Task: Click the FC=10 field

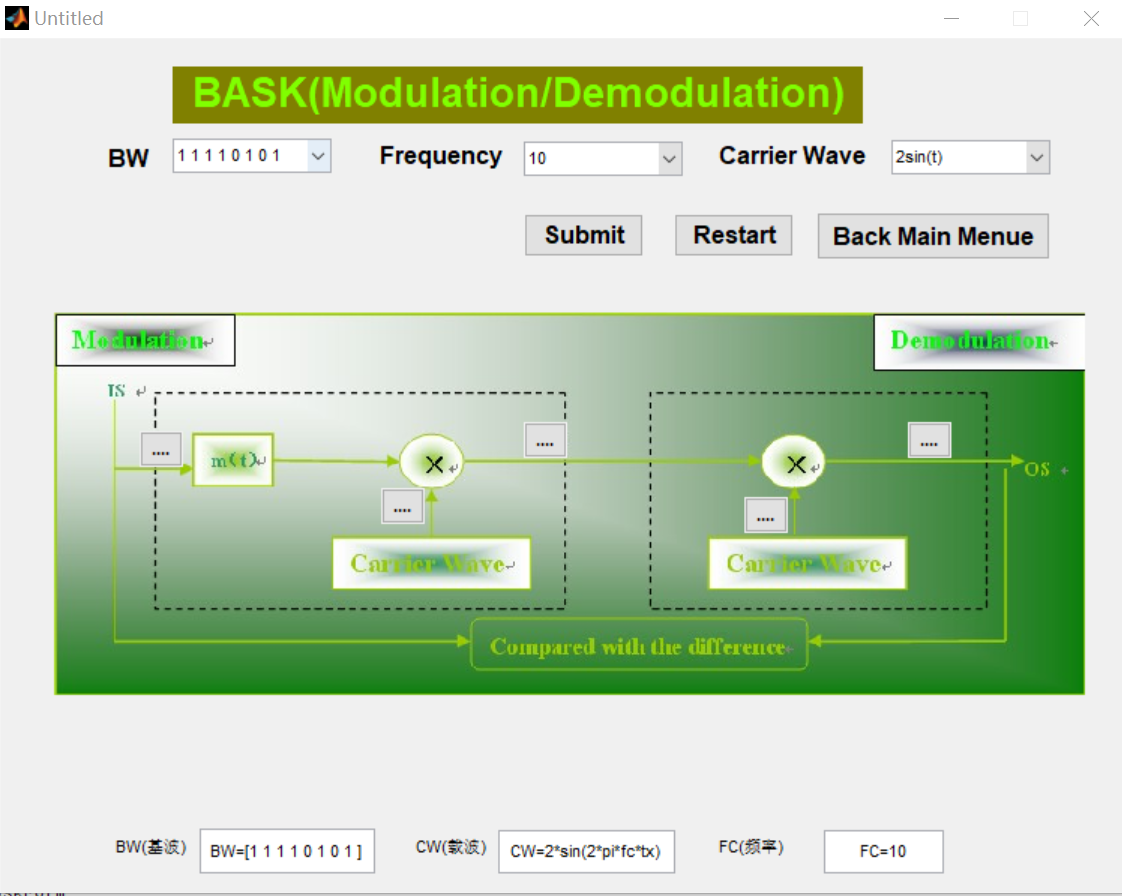Action: click(x=883, y=852)
